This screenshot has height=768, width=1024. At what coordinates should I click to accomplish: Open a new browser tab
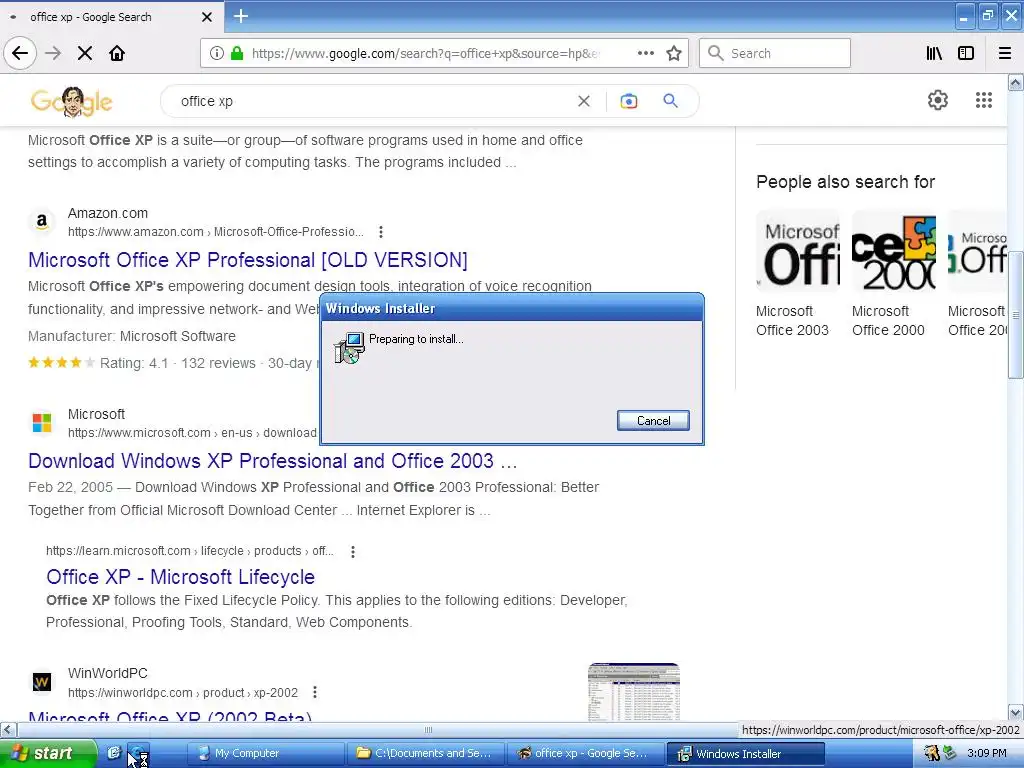click(x=240, y=16)
